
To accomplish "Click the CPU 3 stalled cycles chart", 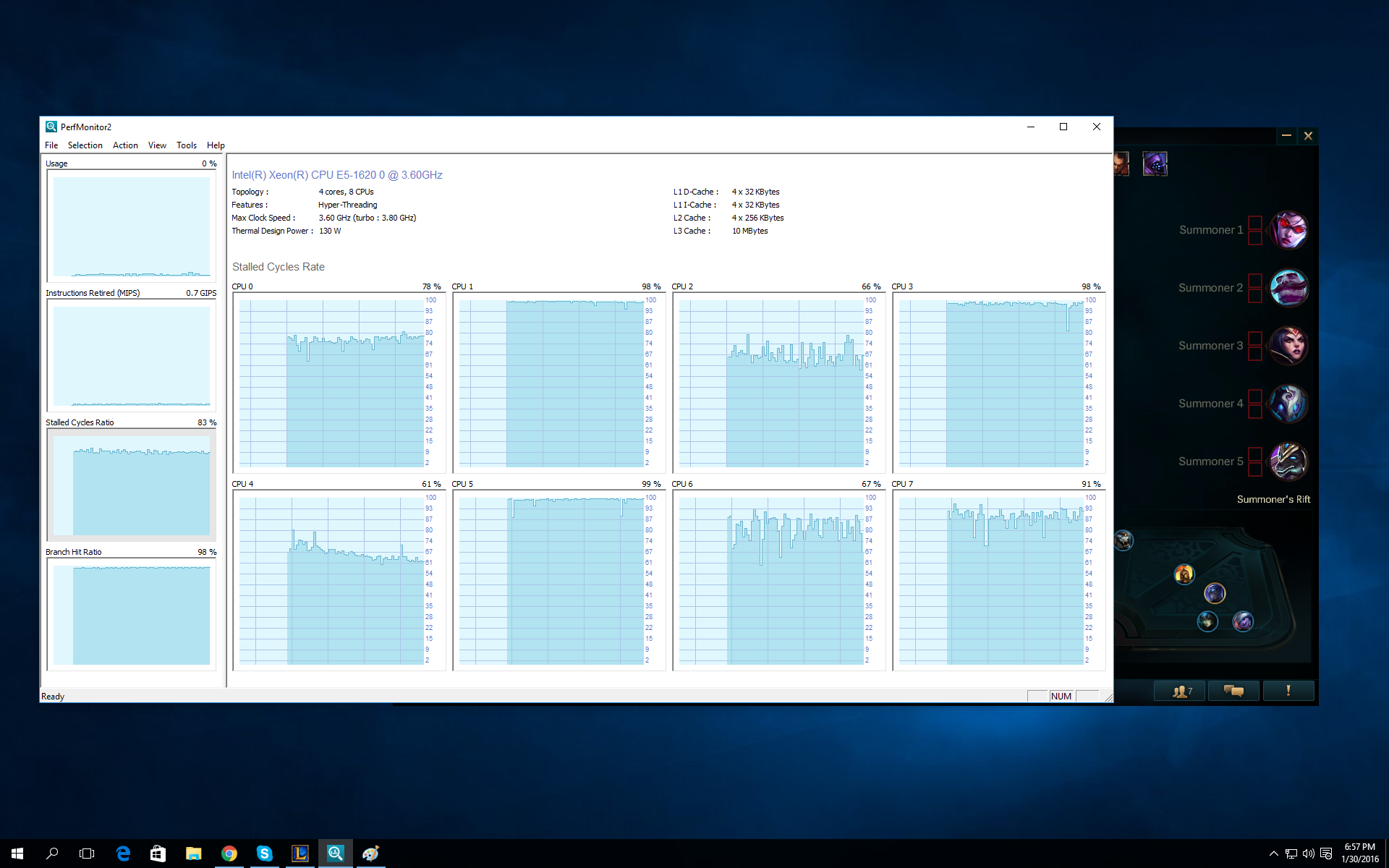I will pyautogui.click(x=998, y=383).
